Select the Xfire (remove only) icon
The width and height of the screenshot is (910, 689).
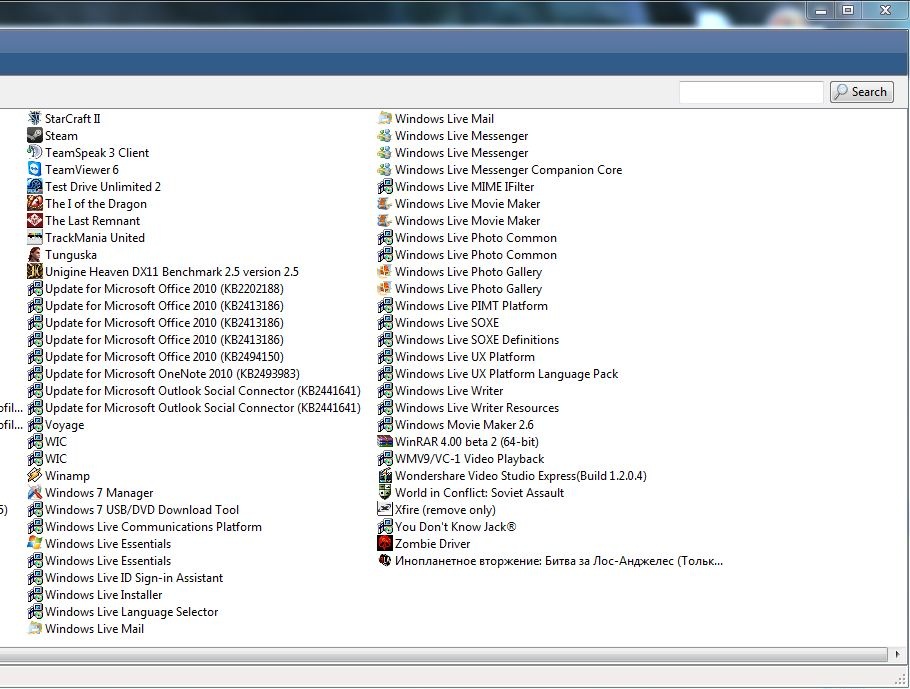tap(385, 509)
